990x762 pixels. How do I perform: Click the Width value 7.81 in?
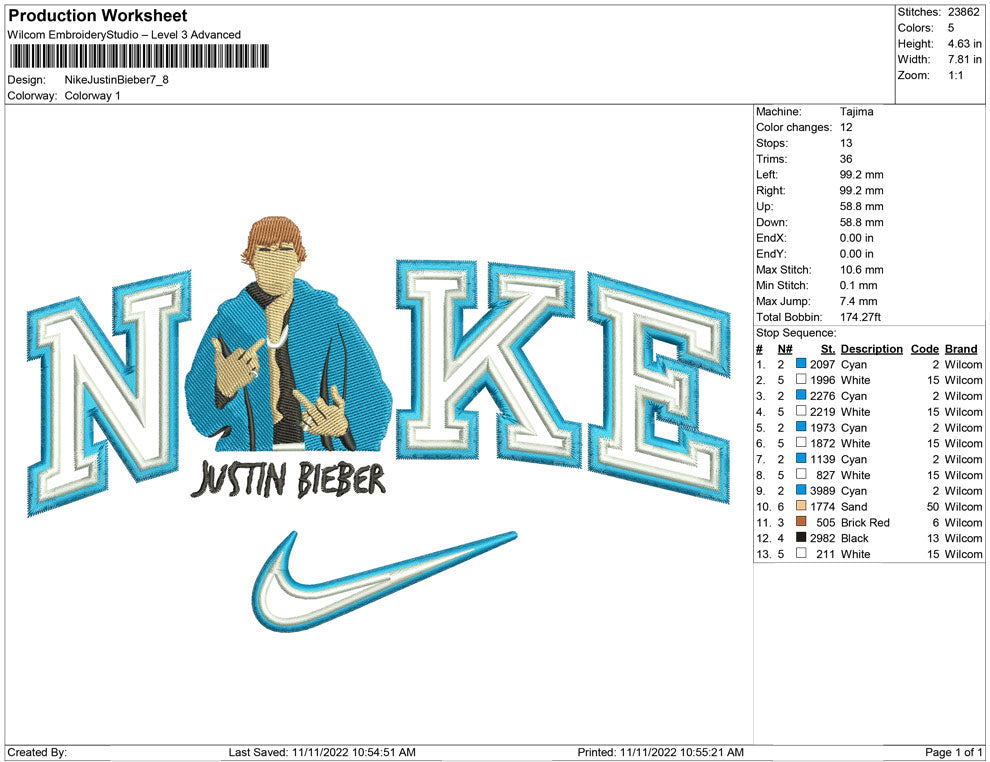[x=964, y=59]
